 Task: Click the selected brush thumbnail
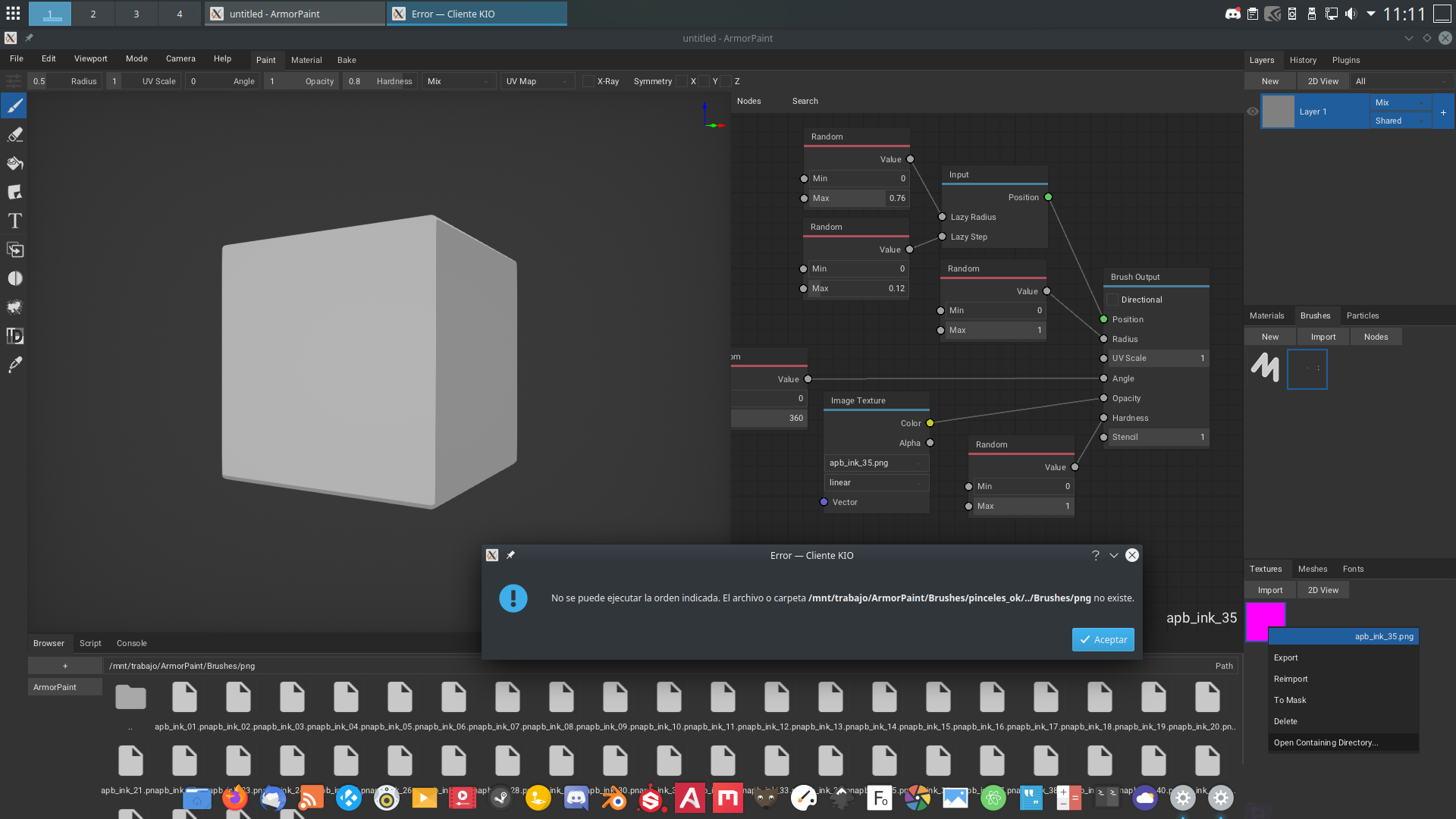(x=1307, y=369)
